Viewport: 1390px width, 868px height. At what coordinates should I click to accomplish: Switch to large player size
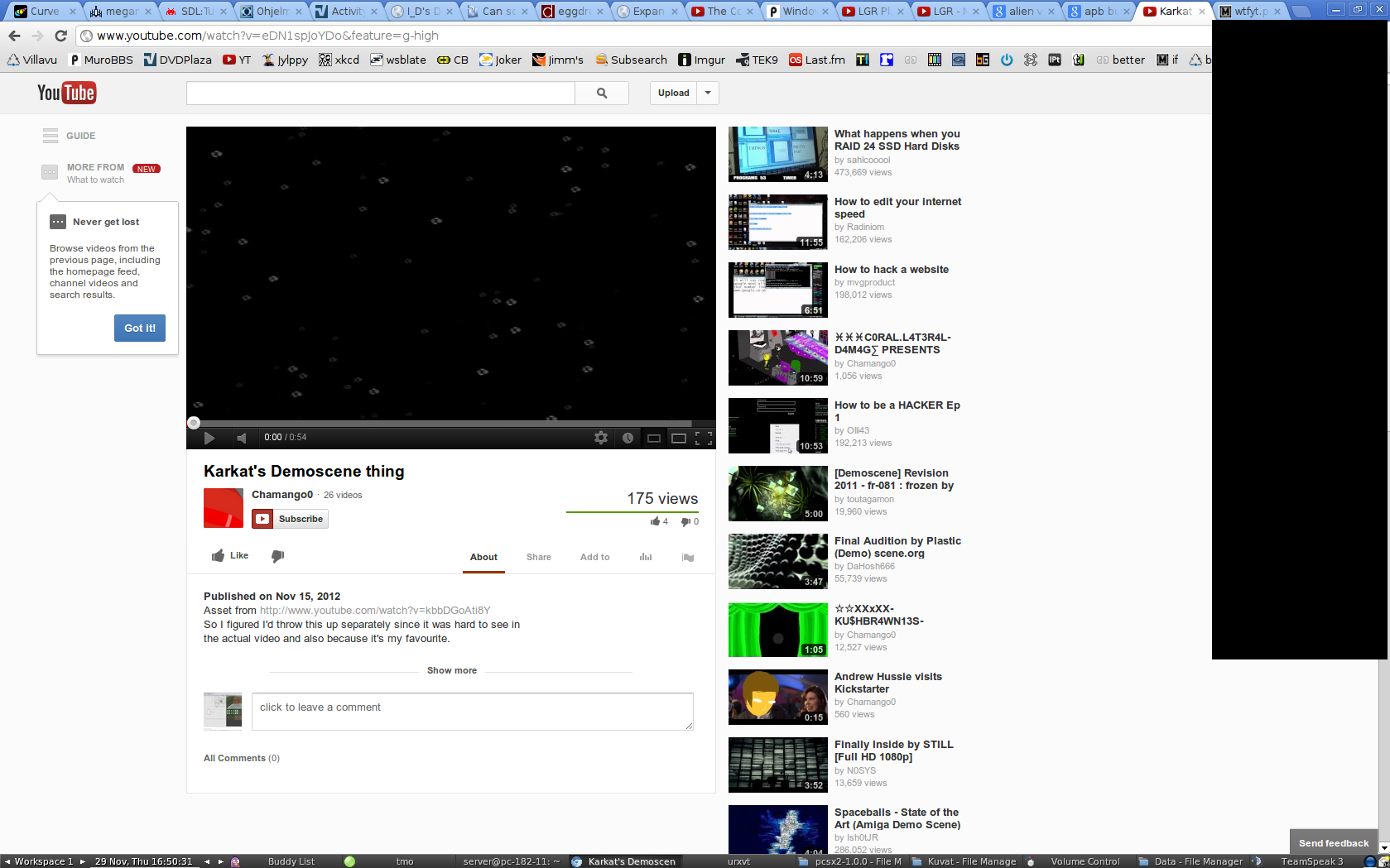point(679,438)
